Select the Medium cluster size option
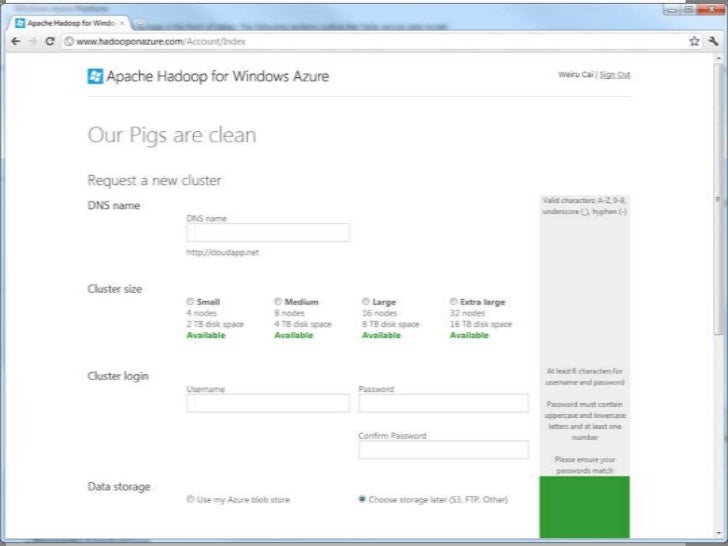The width and height of the screenshot is (728, 546). (278, 302)
